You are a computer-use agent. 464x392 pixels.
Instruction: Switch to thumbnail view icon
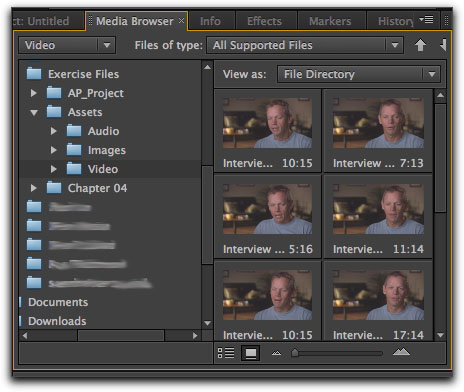point(251,353)
